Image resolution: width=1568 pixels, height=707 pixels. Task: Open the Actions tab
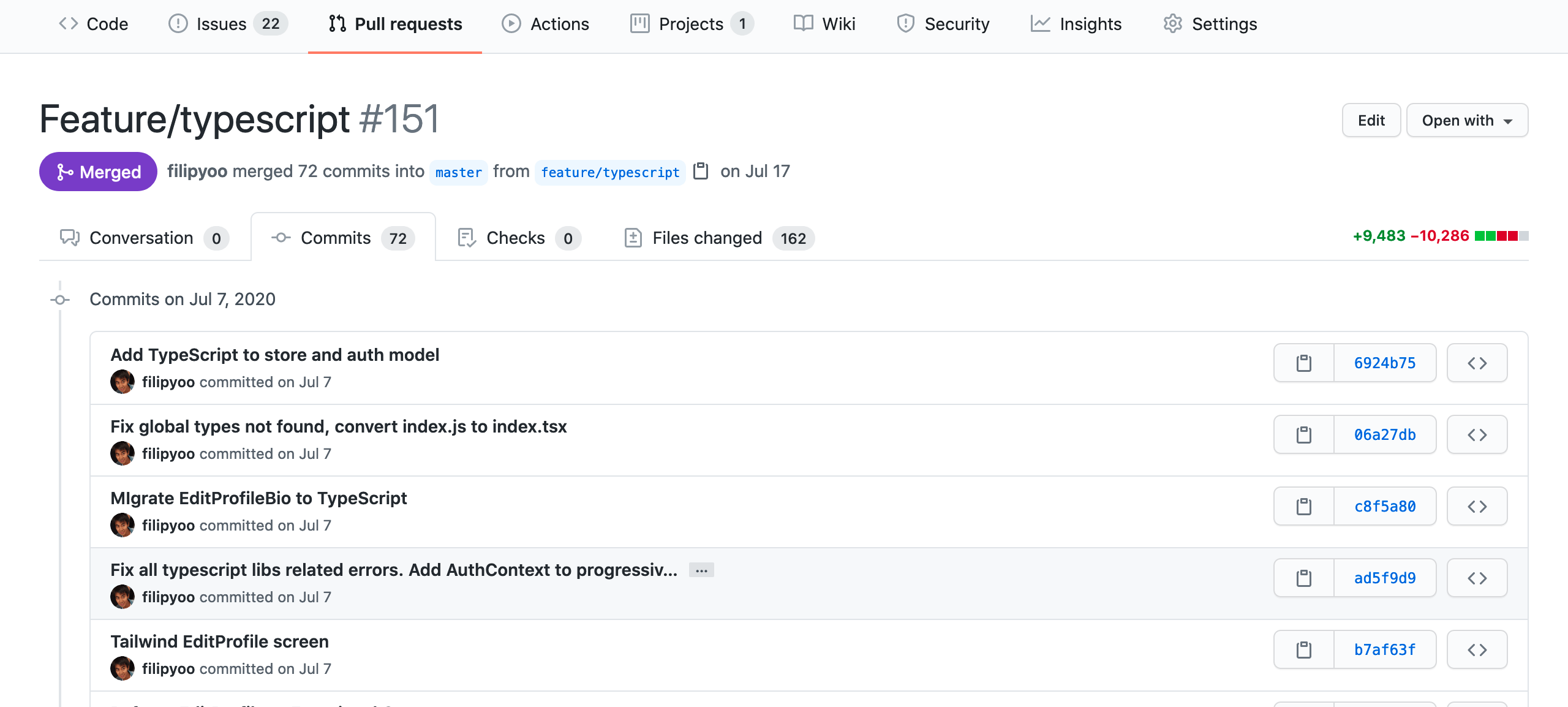pyautogui.click(x=545, y=24)
